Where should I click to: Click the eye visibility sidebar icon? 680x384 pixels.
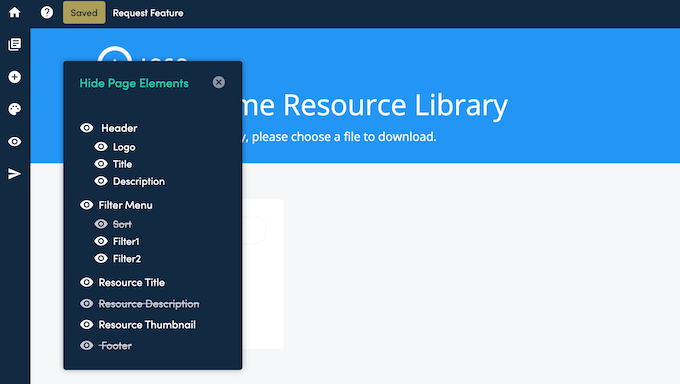[x=14, y=141]
